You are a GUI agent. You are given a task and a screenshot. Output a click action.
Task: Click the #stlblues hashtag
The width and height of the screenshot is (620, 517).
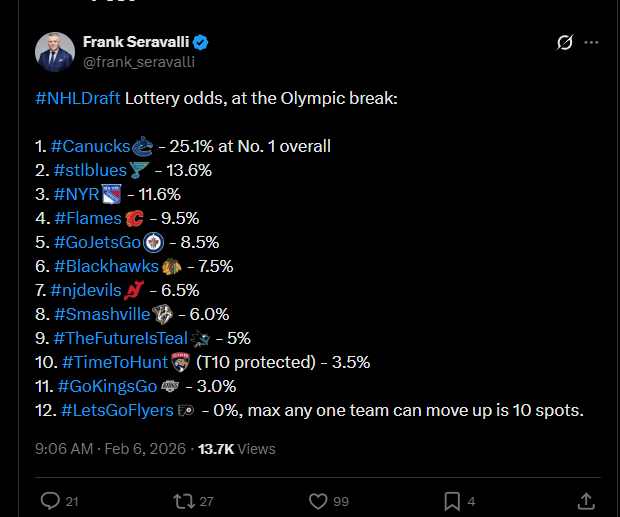coord(90,170)
